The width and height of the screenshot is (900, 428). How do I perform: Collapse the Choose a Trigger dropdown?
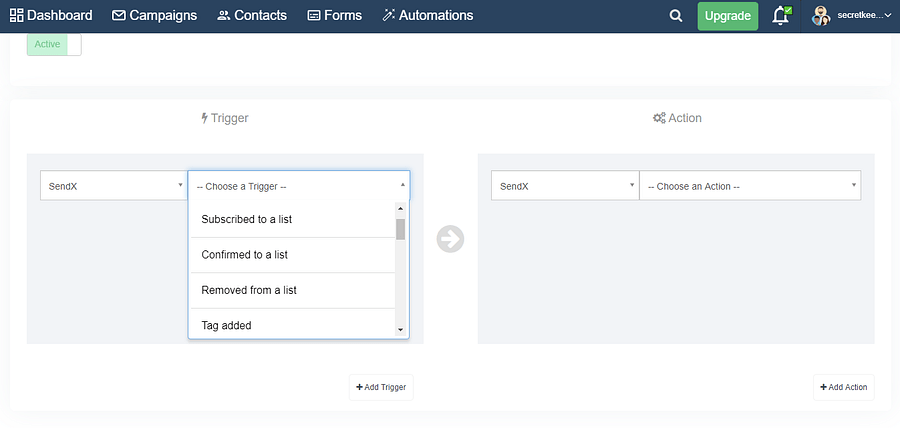coord(298,186)
